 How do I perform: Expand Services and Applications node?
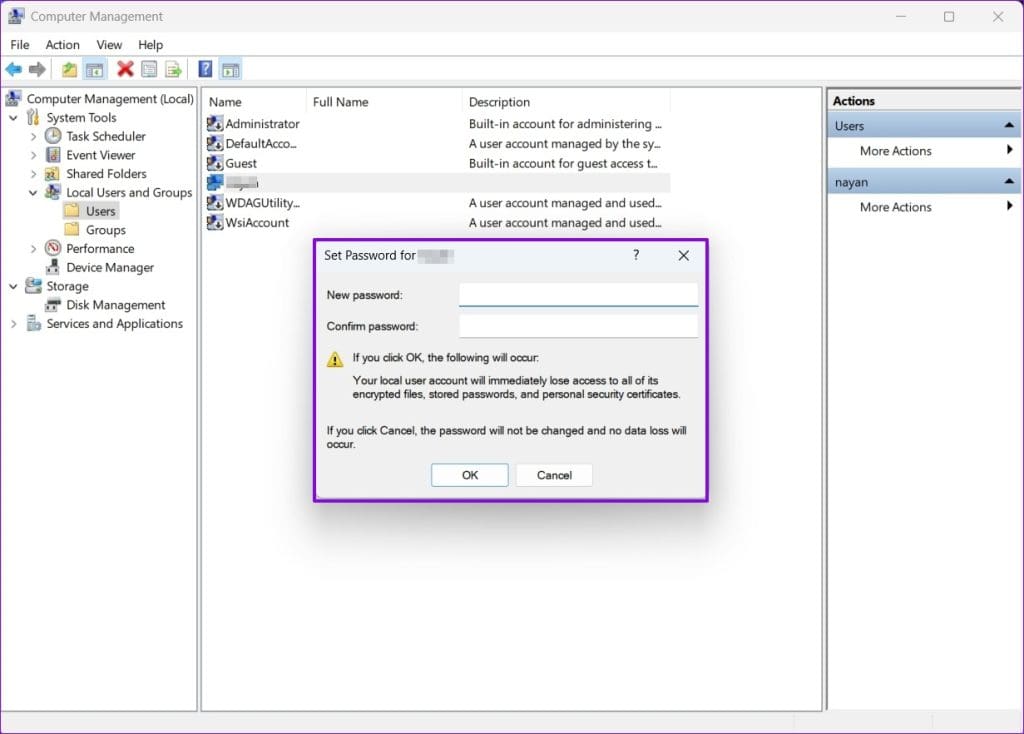point(12,323)
